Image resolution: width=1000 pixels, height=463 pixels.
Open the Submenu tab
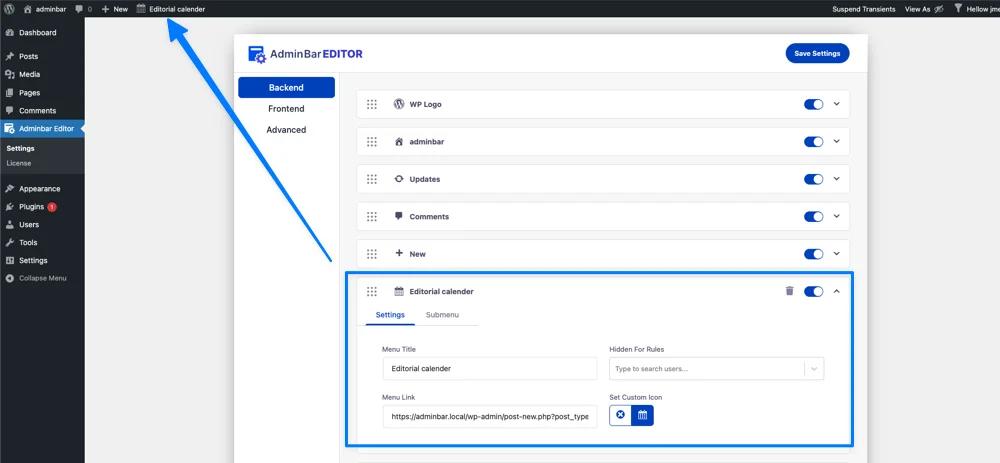pyautogui.click(x=442, y=315)
